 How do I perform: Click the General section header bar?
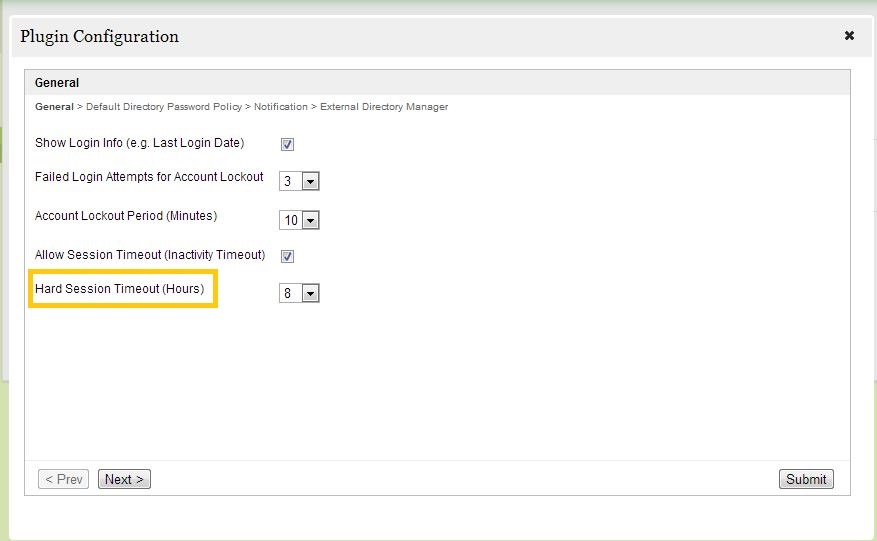pyautogui.click(x=437, y=83)
